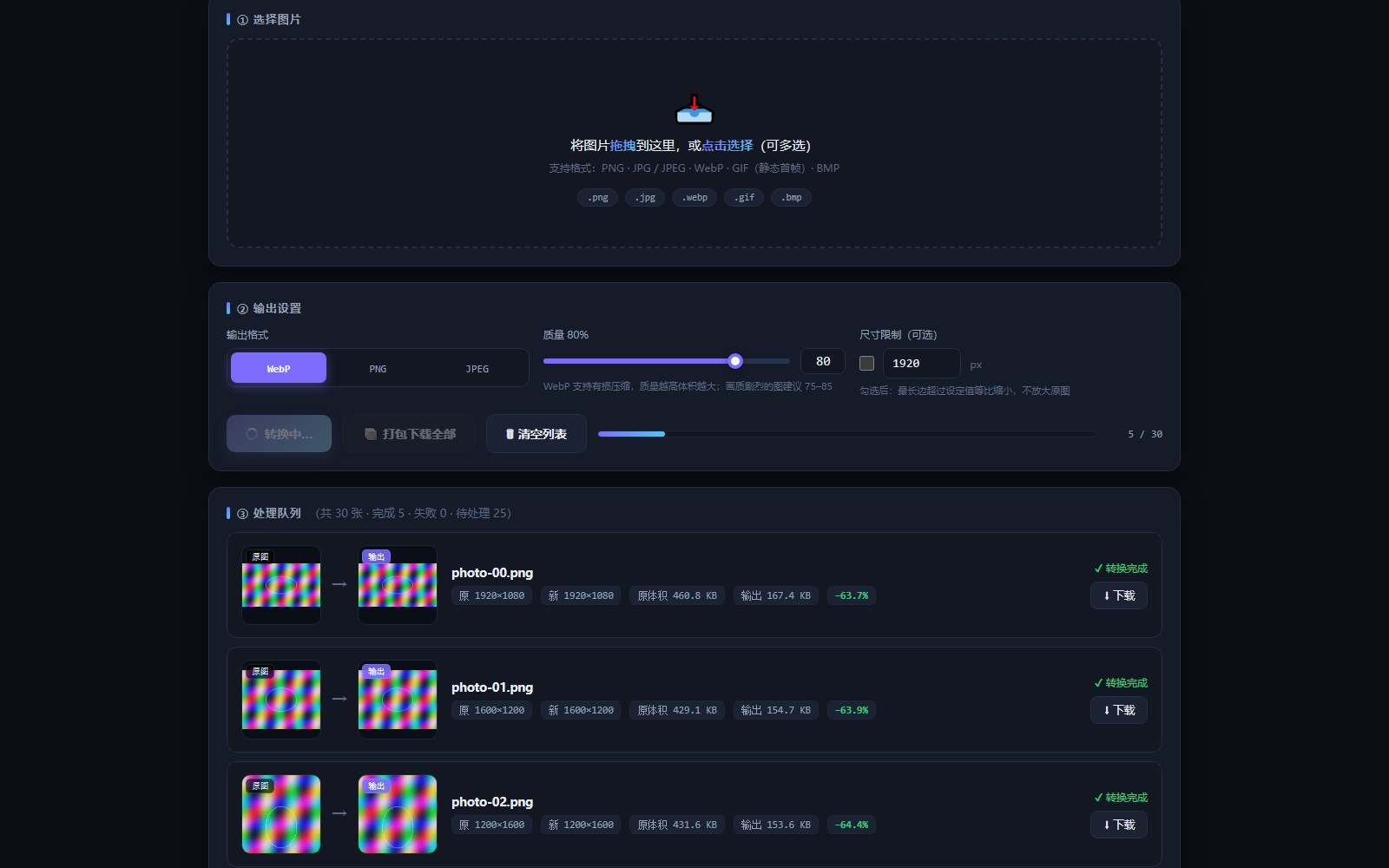Click 清空列表 clear list button
The height and width of the screenshot is (868, 1389).
(x=537, y=433)
